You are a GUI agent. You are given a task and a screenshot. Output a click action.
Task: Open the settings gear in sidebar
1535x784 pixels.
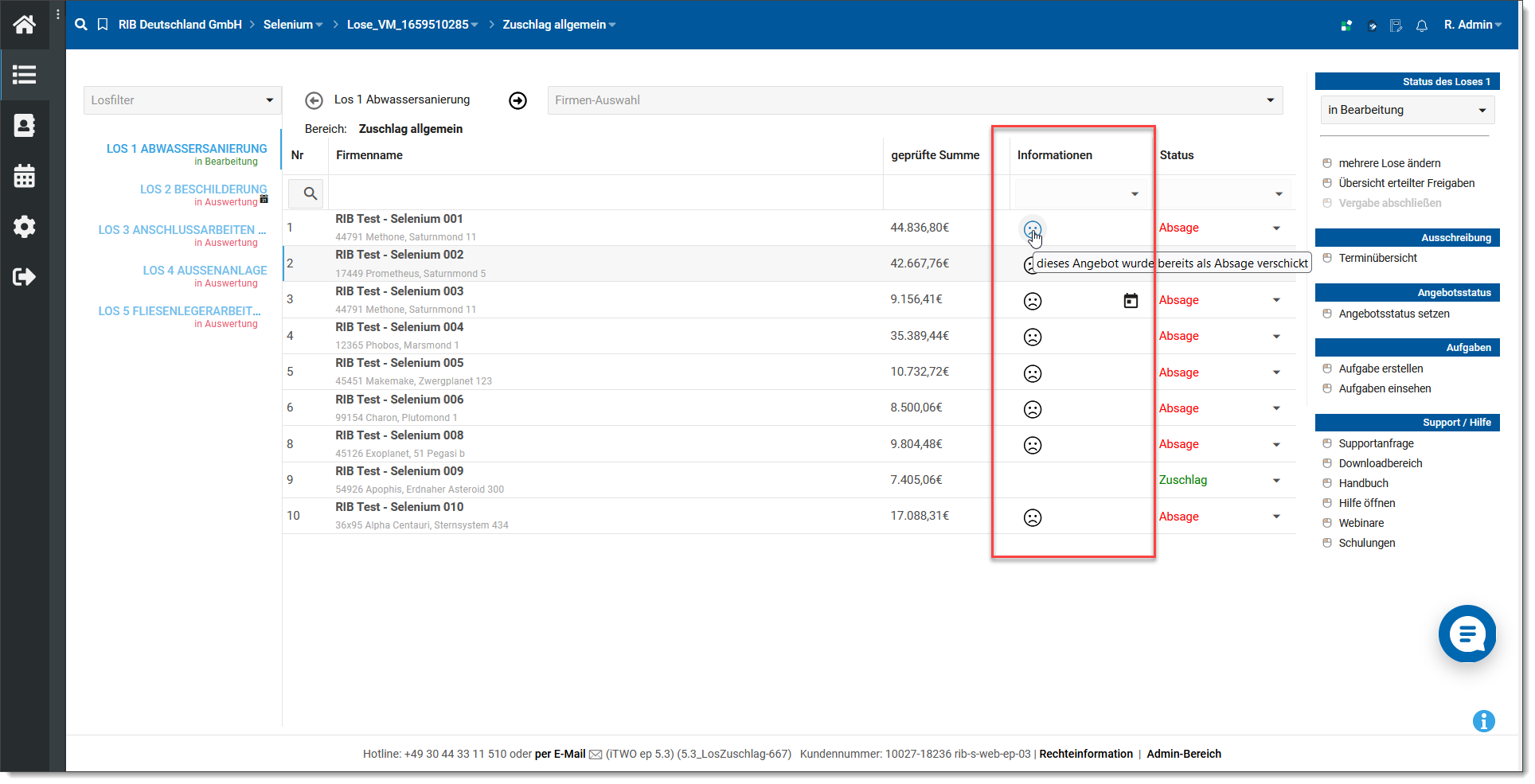point(24,227)
